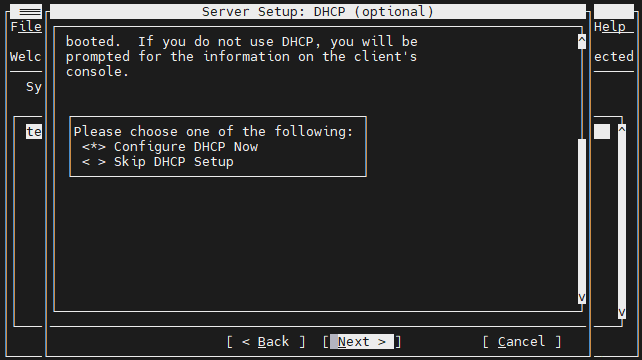Open the Help menu
Viewport: 642px width, 360px height.
(610, 27)
